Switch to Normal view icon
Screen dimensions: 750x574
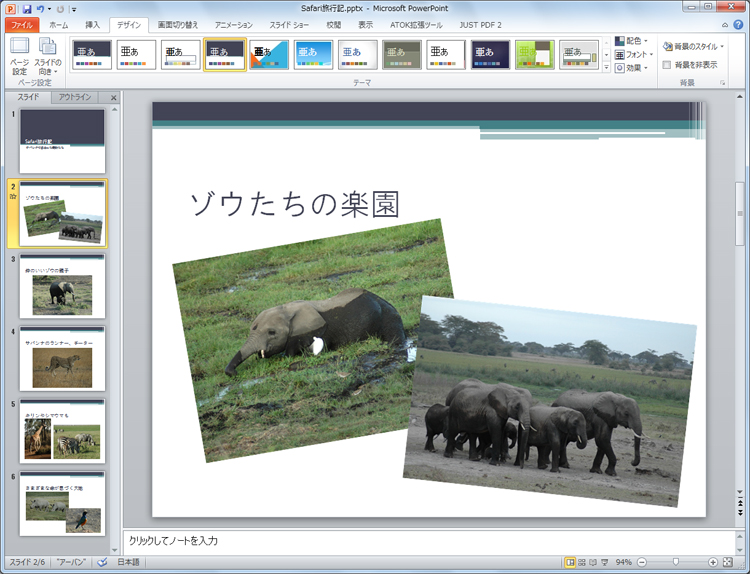tap(570, 562)
